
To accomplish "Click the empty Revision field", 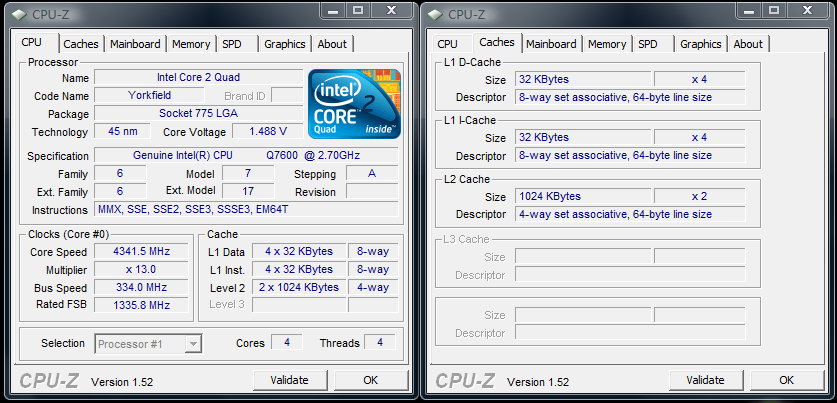I will click(372, 191).
